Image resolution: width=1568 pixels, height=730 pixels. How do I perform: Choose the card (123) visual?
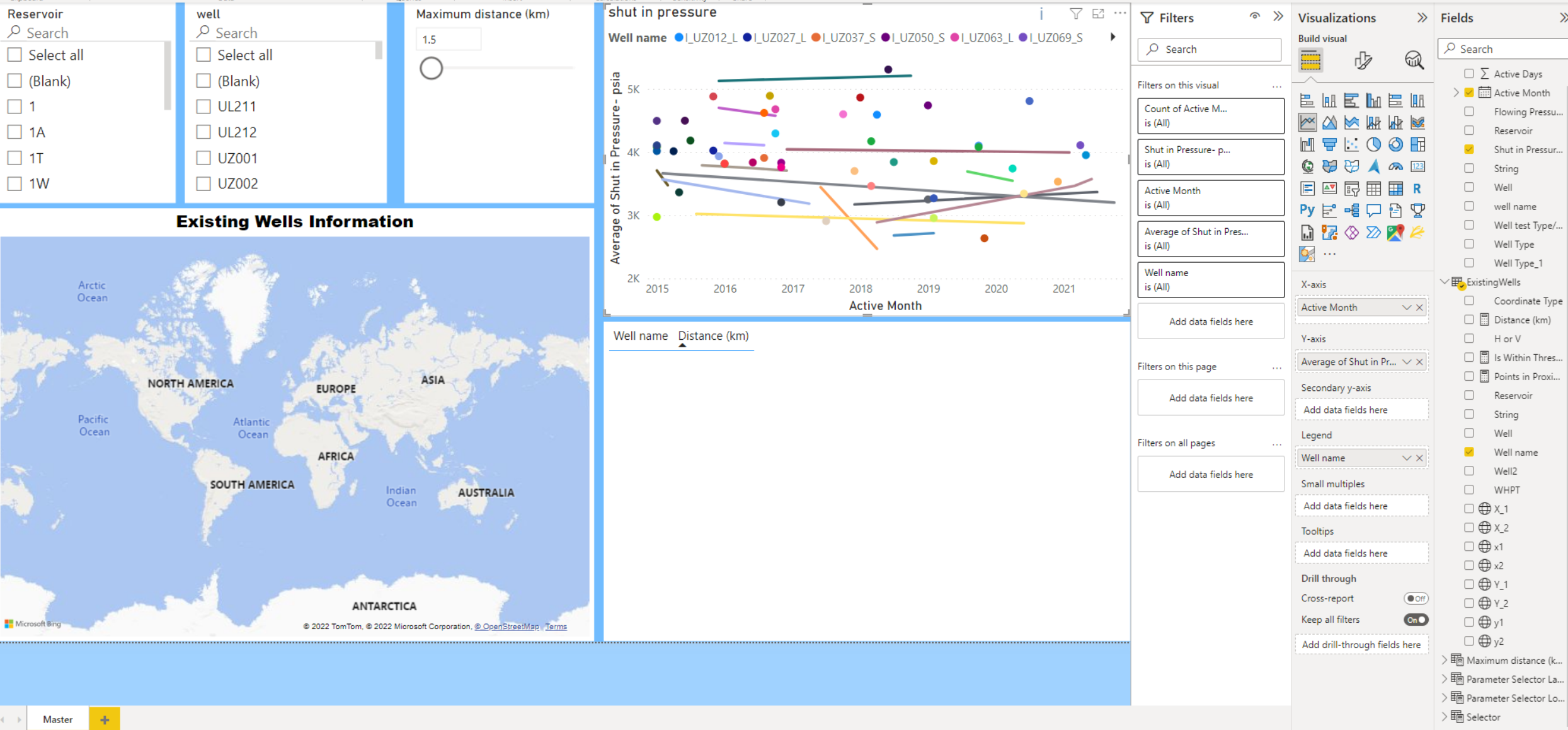[1417, 166]
